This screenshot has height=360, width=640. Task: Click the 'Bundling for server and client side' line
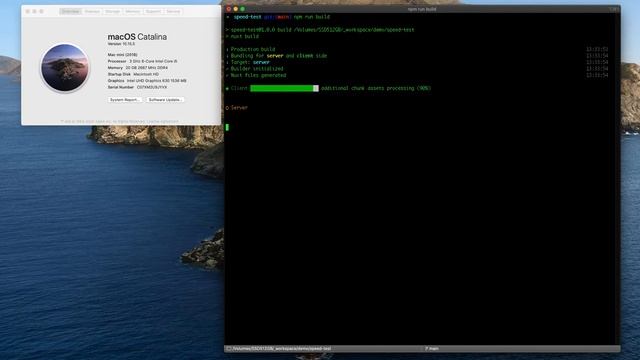coord(279,56)
